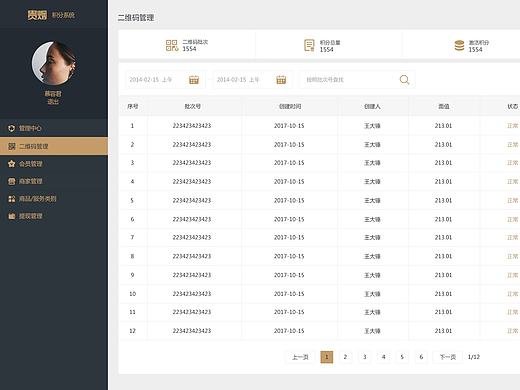The height and width of the screenshot is (390, 520).
Task: Open 商家管理 menu item
Action: point(54,181)
